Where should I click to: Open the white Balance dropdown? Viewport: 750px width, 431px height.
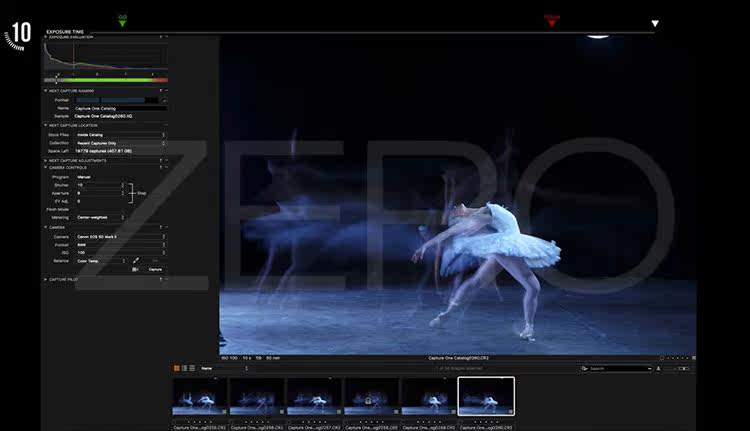point(100,261)
